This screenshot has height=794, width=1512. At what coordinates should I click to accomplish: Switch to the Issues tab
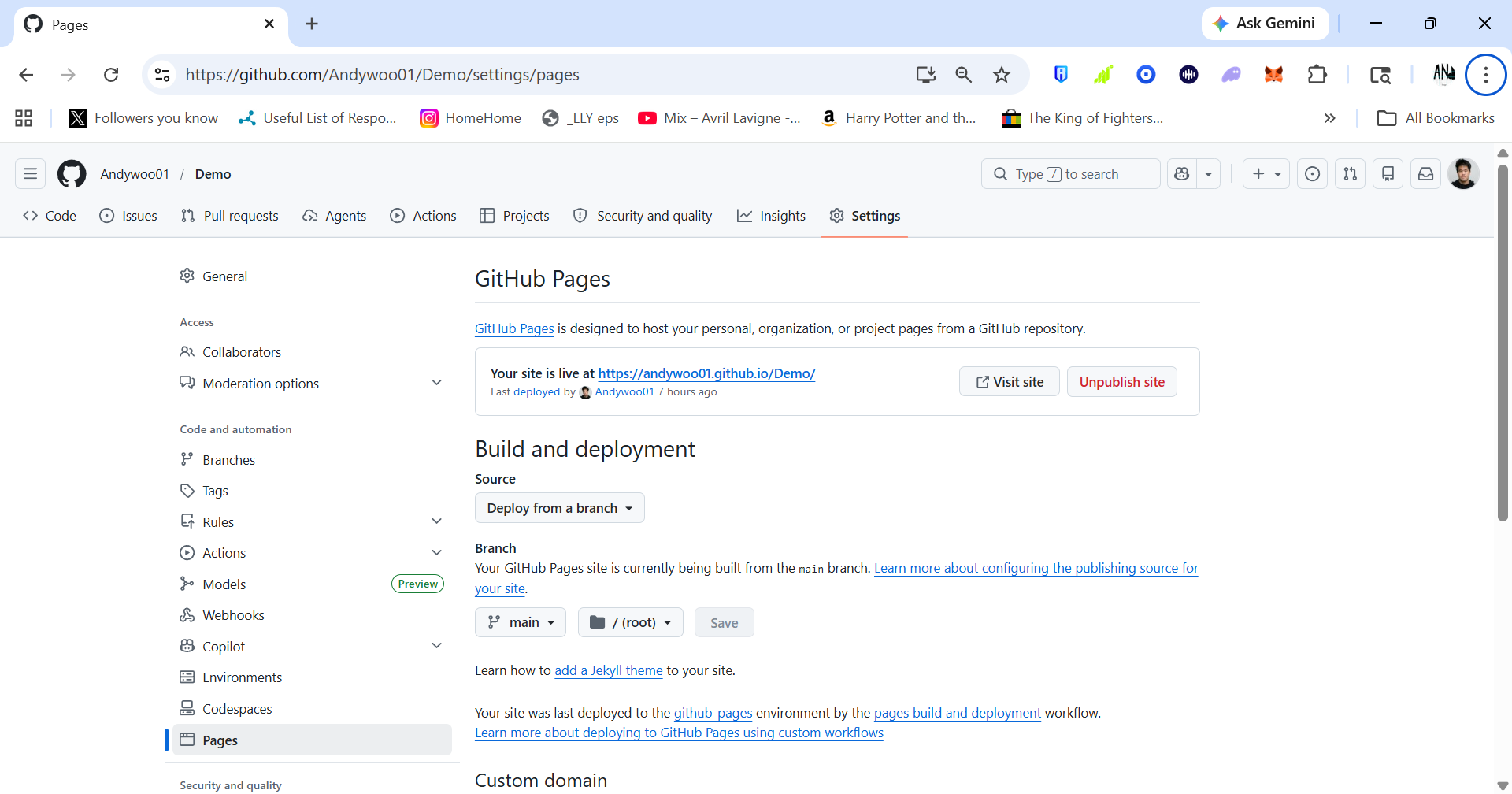[x=128, y=216]
